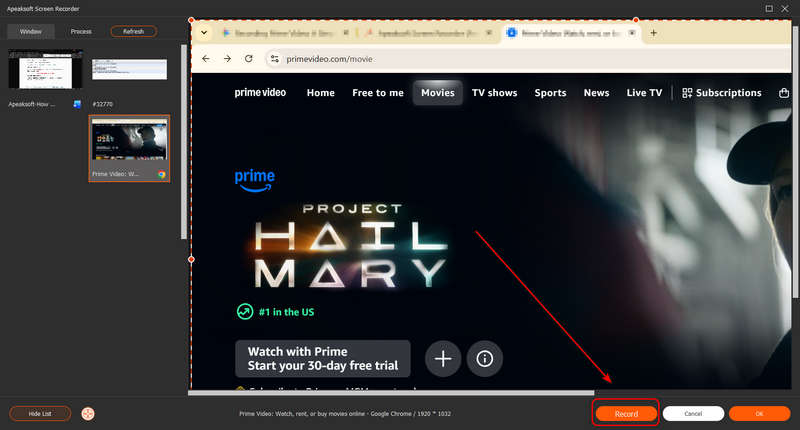Select the active Prime Video browser tab
800x430 pixels.
click(570, 33)
